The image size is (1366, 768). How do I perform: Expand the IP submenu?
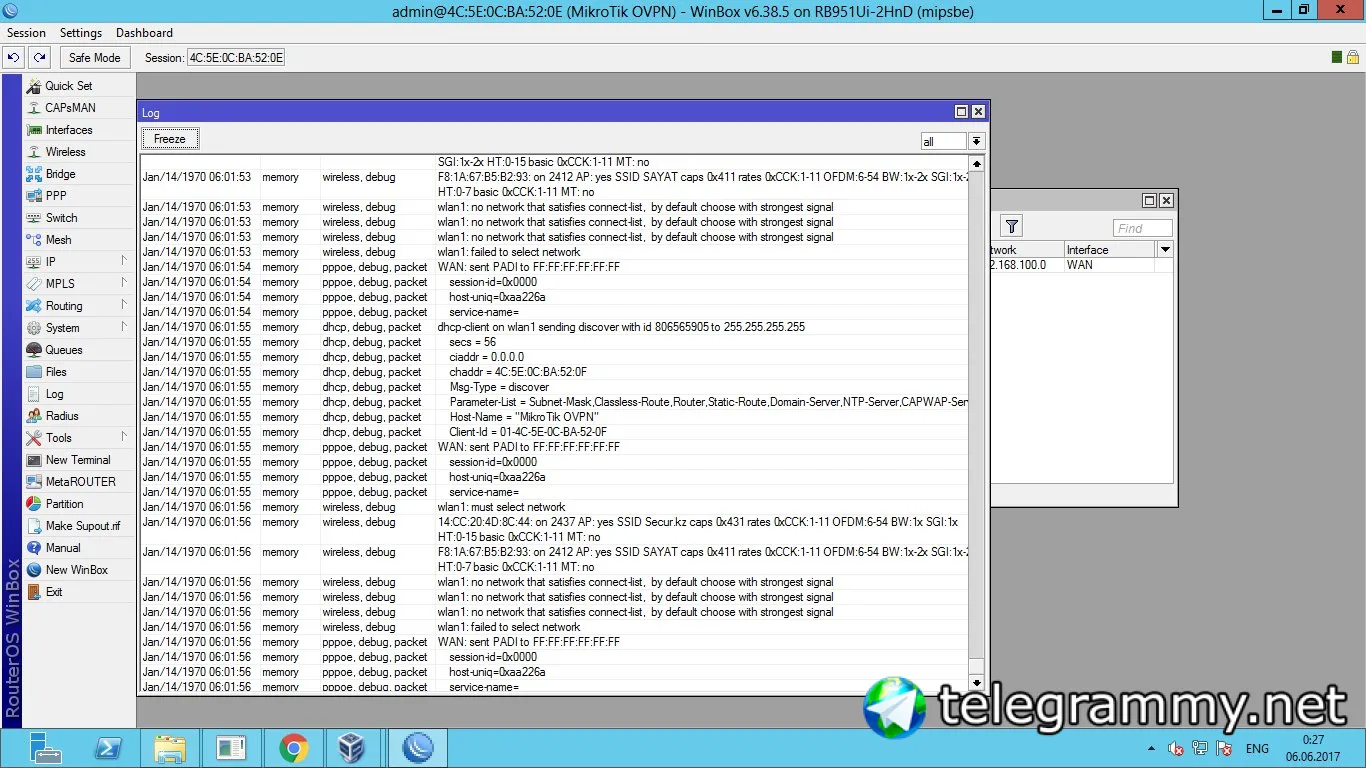tap(78, 262)
